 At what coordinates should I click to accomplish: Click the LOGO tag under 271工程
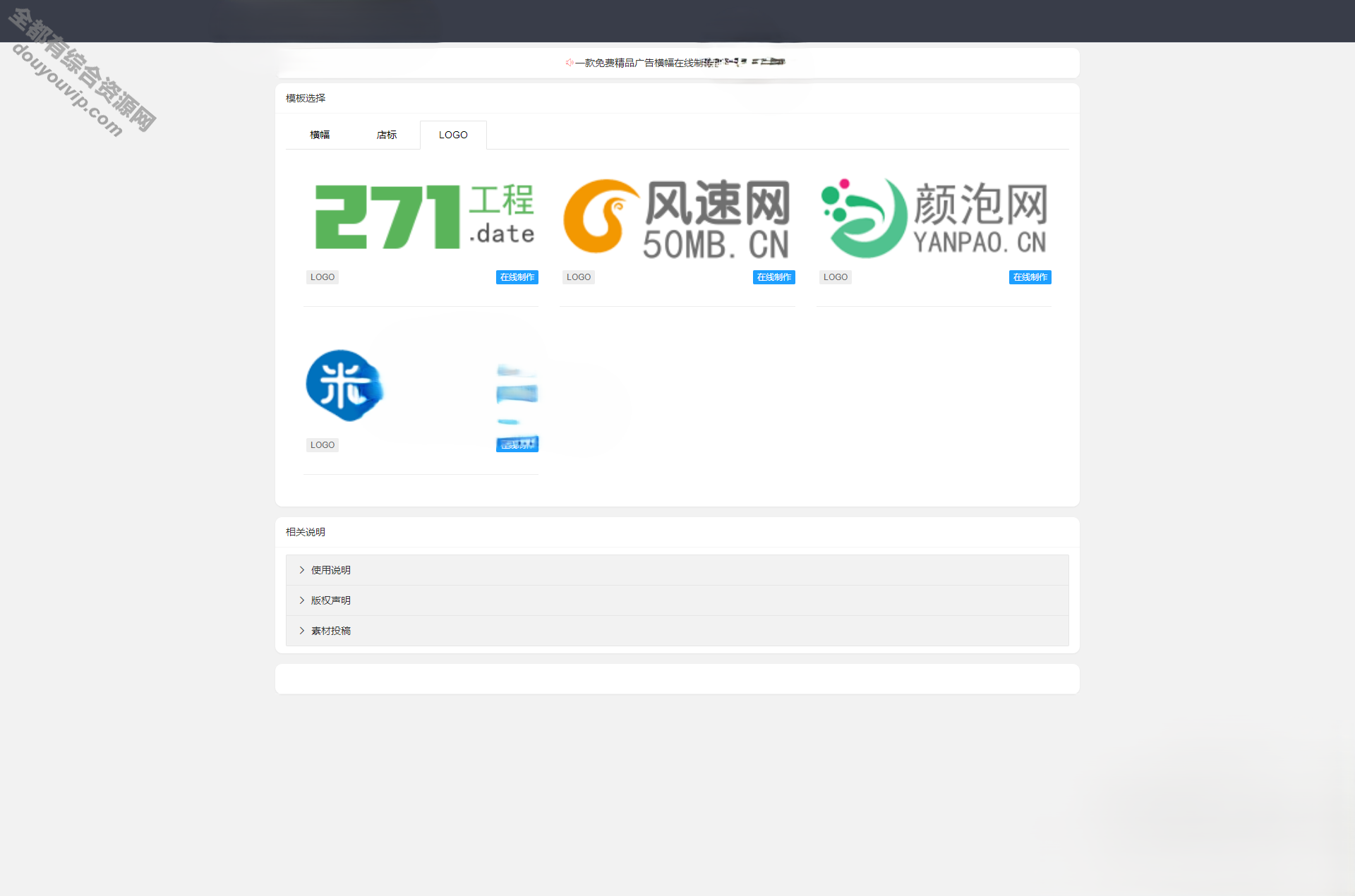(x=323, y=277)
